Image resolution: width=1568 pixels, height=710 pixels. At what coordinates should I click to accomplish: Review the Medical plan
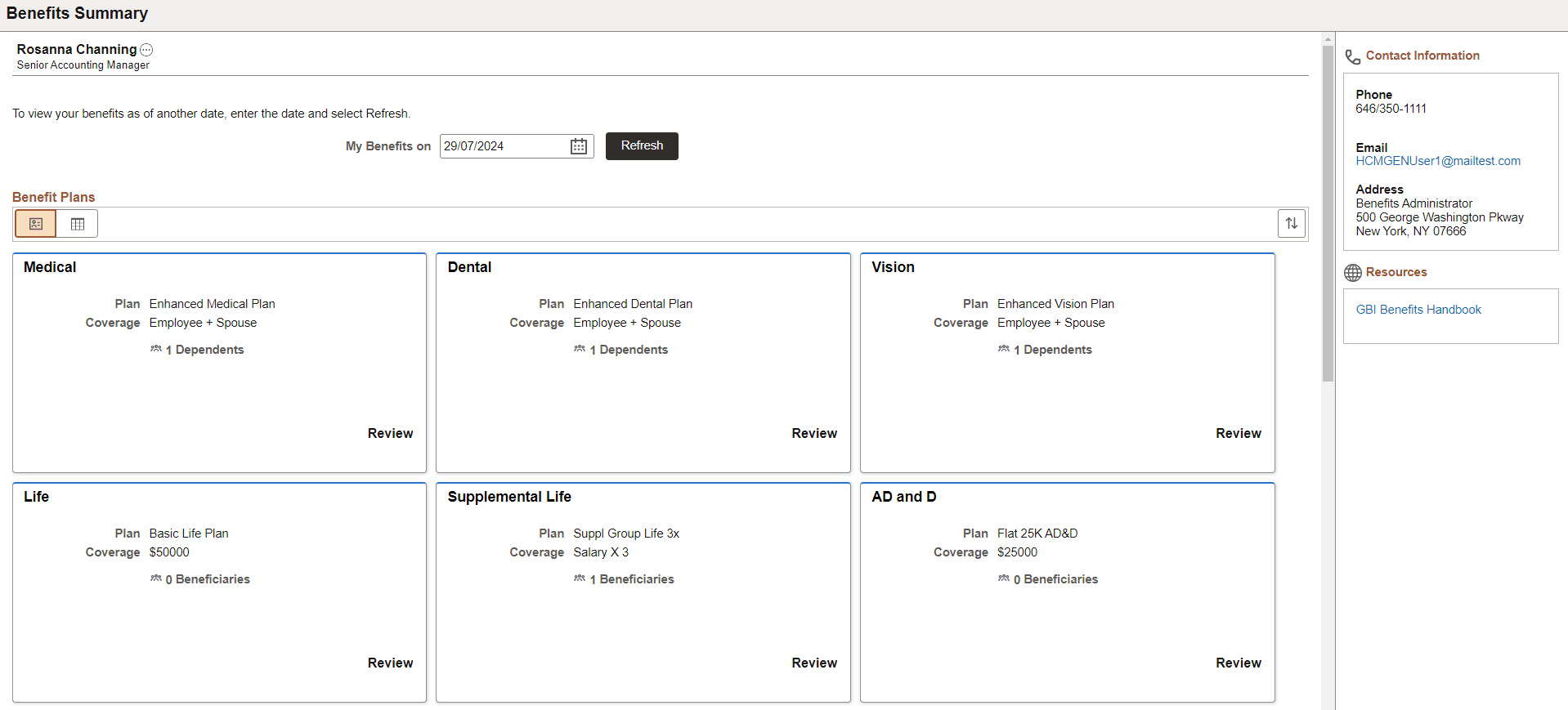[x=390, y=434]
